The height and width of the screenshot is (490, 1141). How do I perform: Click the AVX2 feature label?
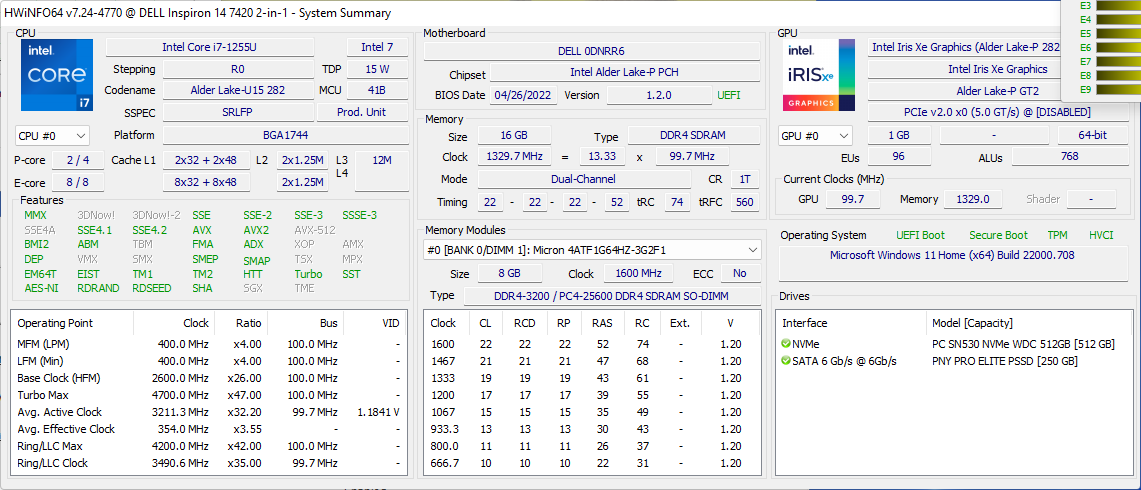[x=256, y=230]
